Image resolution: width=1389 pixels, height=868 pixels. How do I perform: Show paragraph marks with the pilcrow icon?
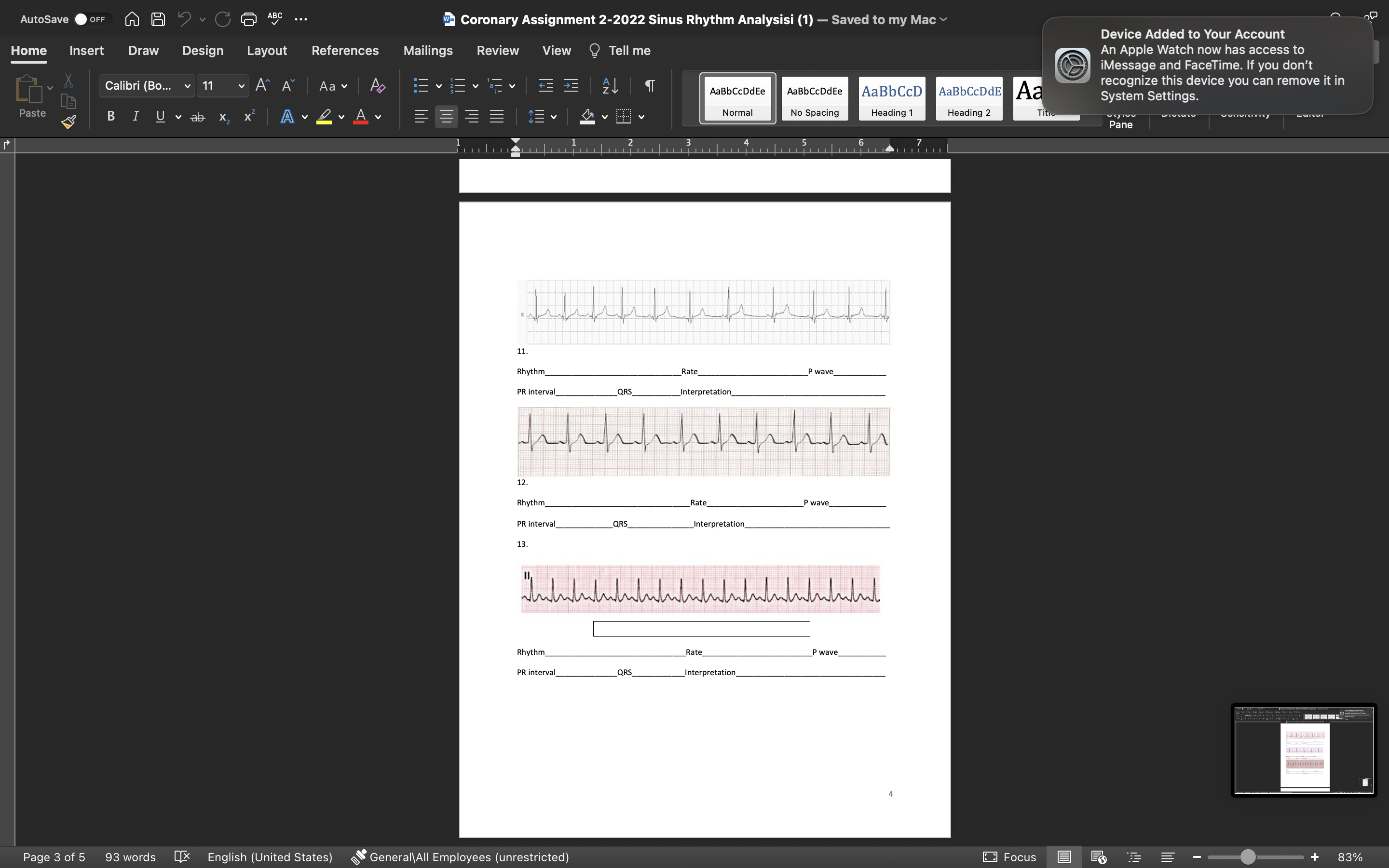point(649,86)
